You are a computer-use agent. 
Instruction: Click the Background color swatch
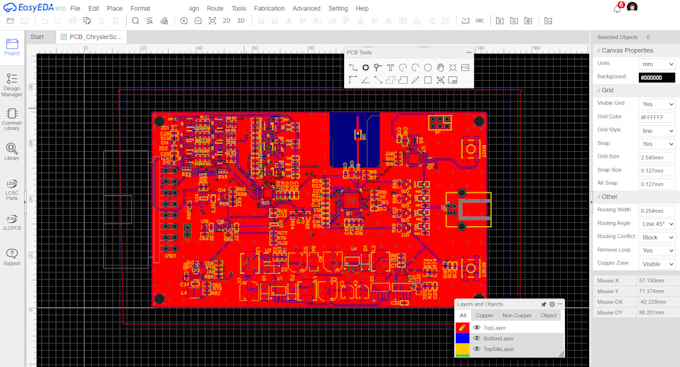pyautogui.click(x=657, y=77)
